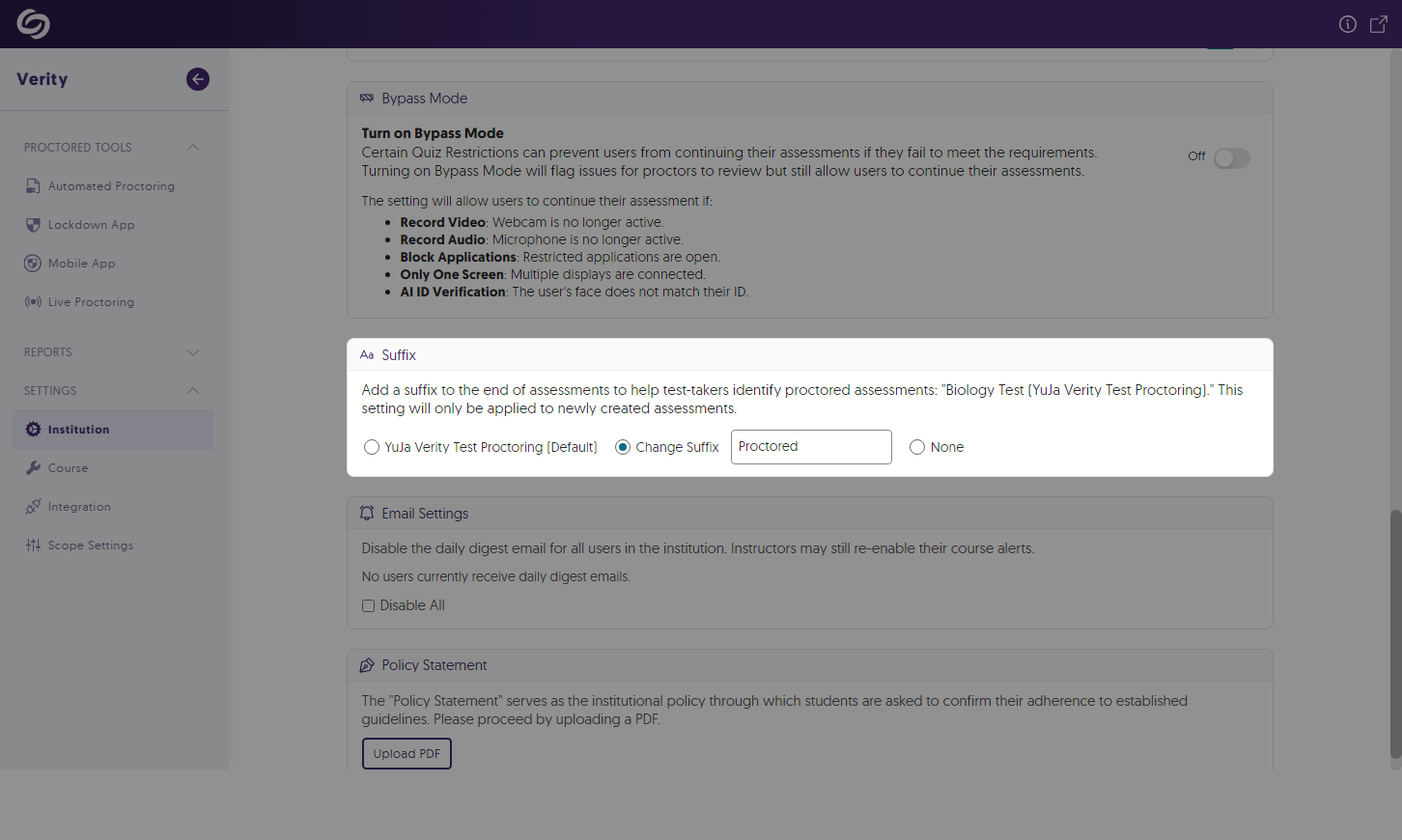1402x840 pixels.
Task: Select the None suffix radio button
Action: (x=917, y=447)
